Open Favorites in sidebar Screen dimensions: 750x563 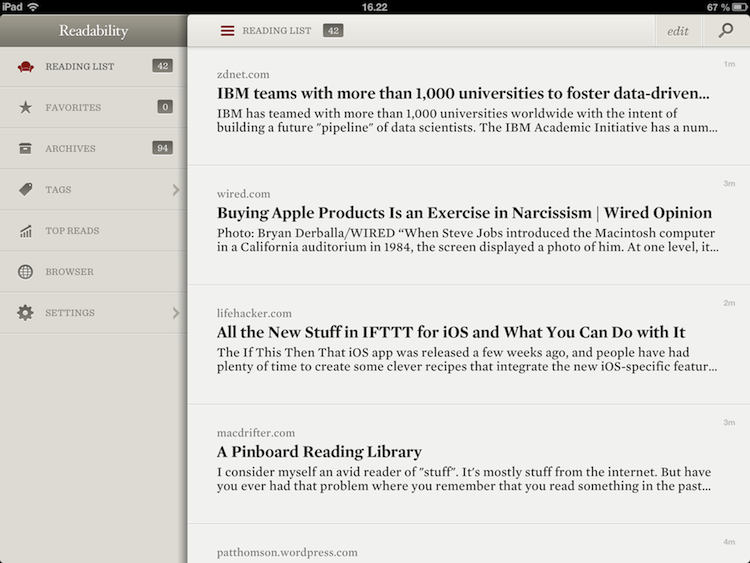pos(93,108)
